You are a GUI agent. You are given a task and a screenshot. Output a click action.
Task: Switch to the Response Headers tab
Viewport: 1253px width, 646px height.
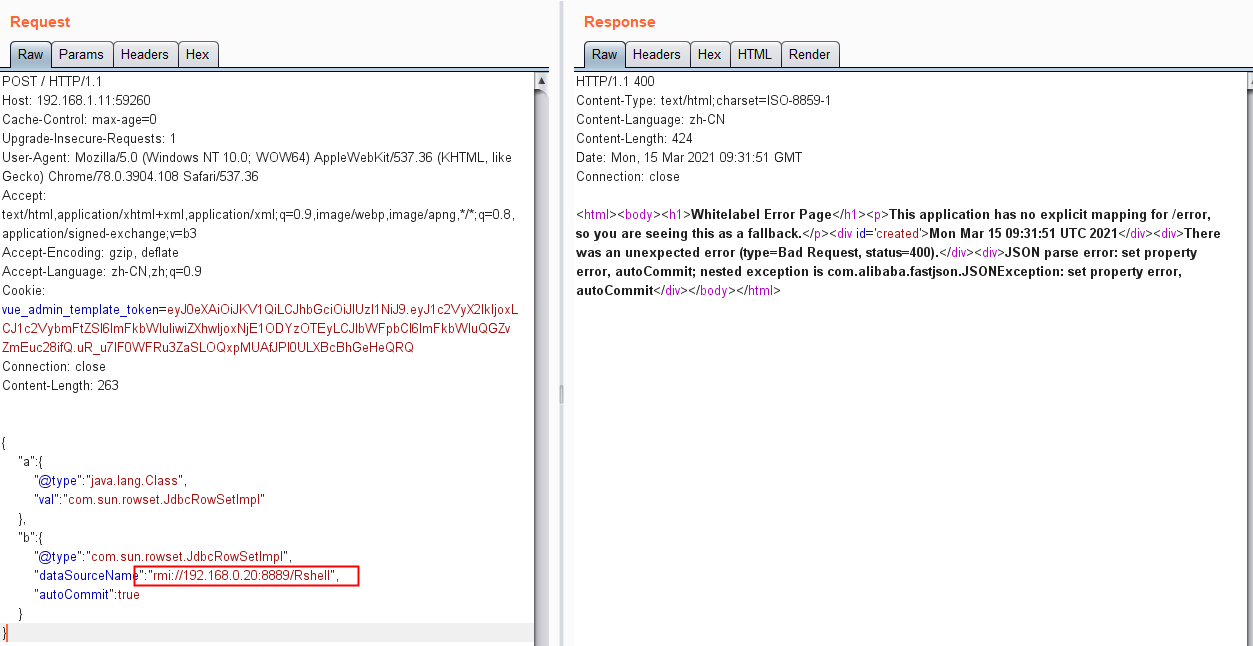click(x=657, y=55)
